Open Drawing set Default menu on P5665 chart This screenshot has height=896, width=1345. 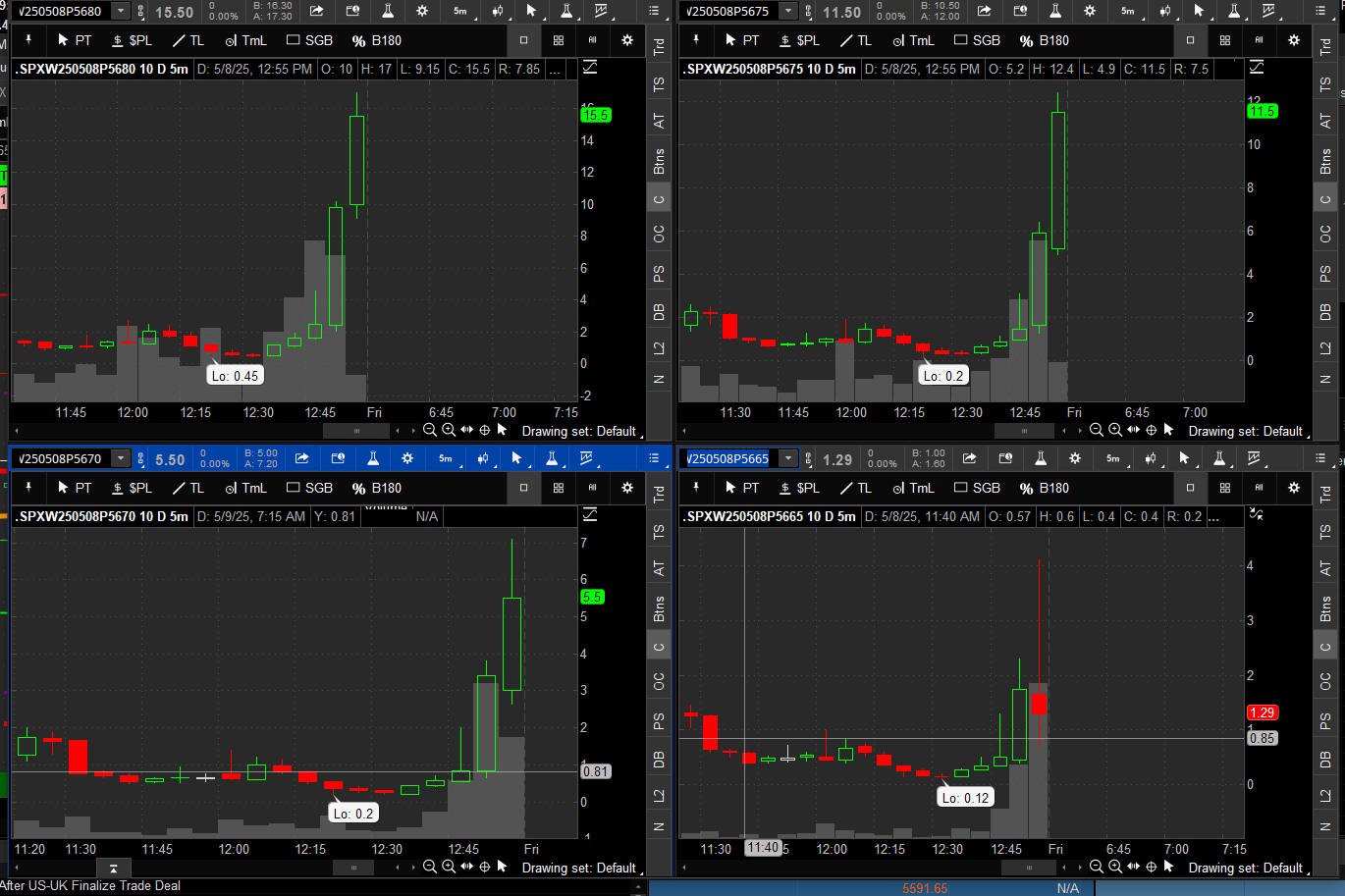(1246, 868)
